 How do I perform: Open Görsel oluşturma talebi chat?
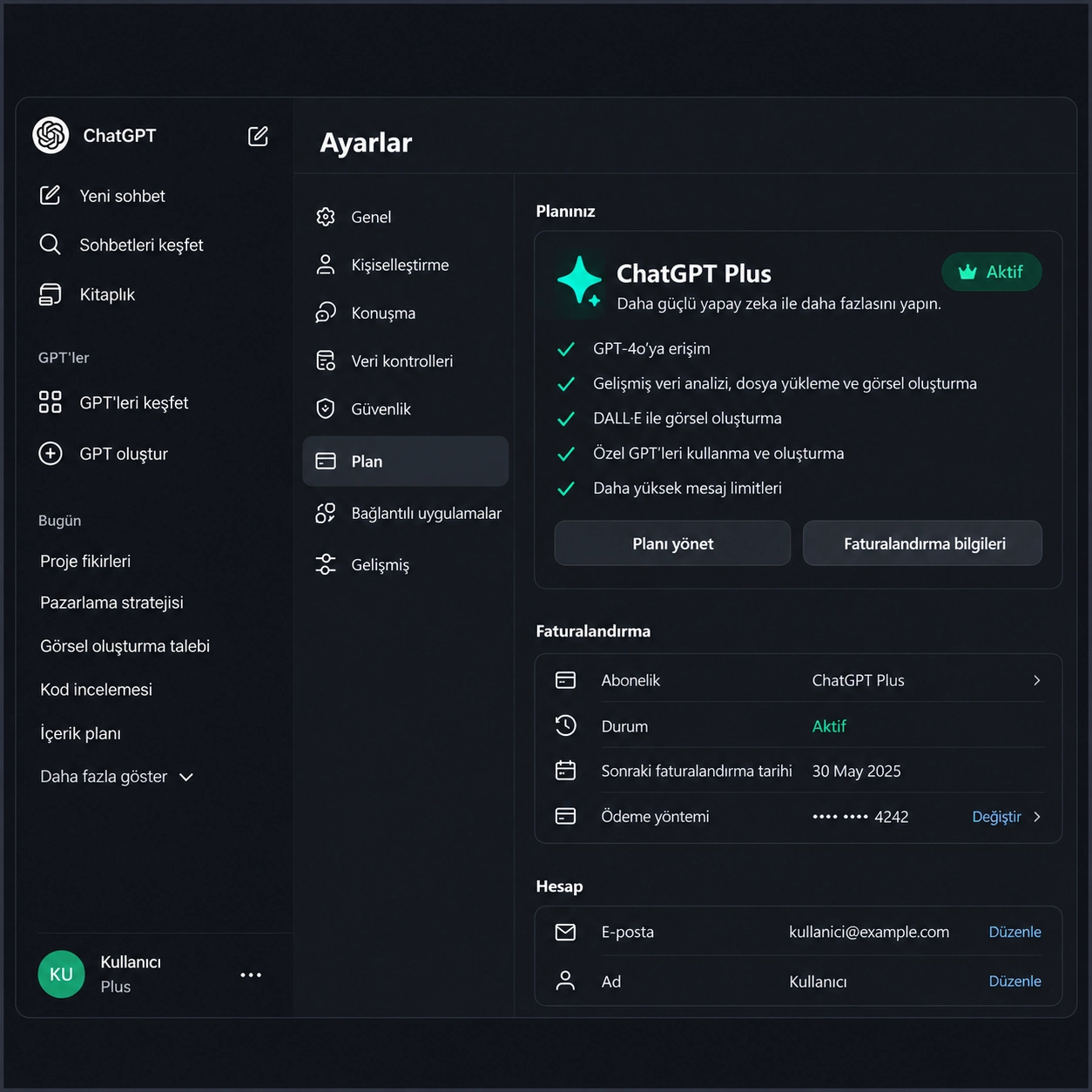click(125, 646)
